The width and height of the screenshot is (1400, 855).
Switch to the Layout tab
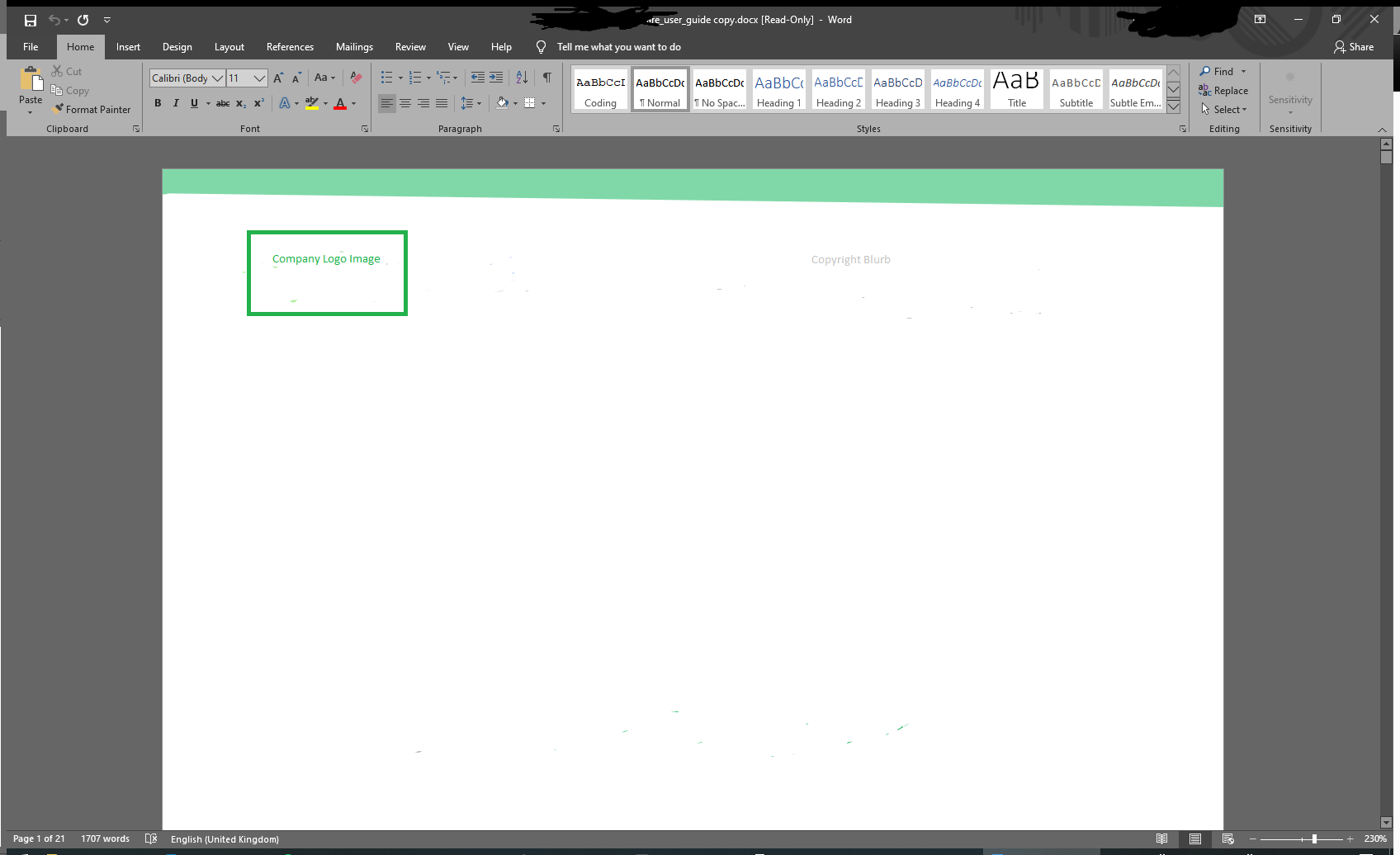coord(229,47)
